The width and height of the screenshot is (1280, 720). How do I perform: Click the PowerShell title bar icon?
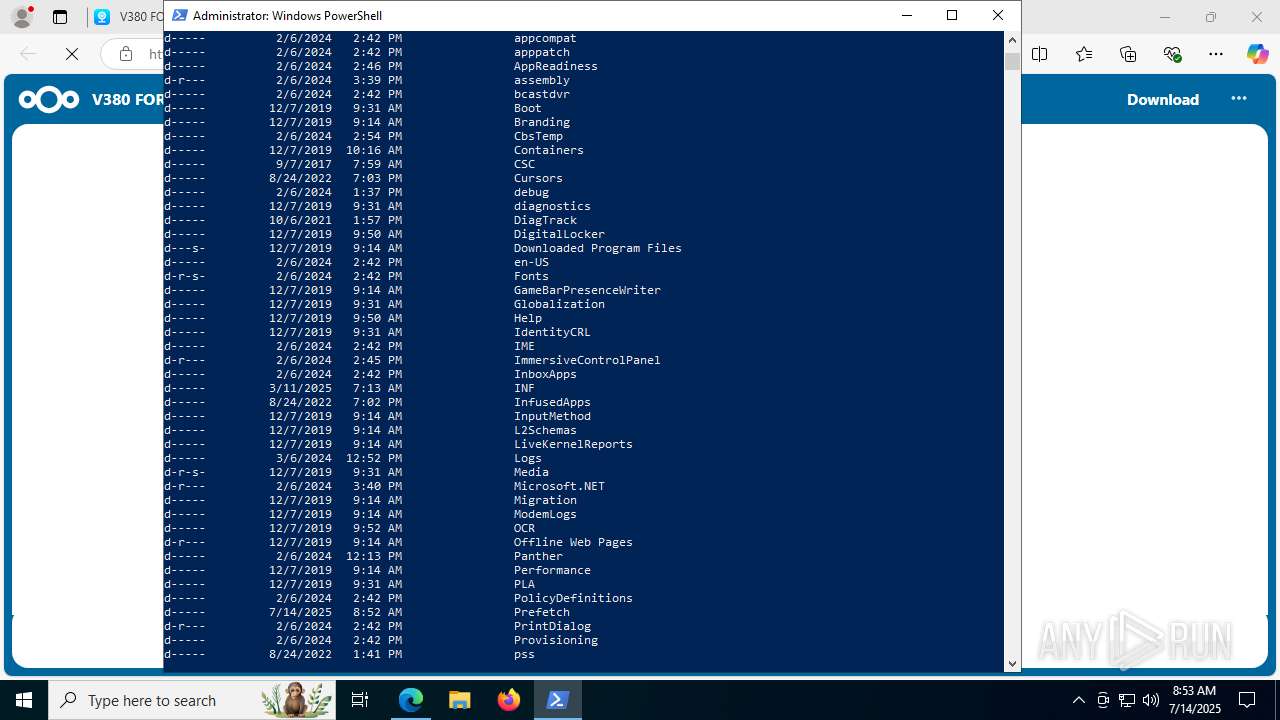point(180,15)
